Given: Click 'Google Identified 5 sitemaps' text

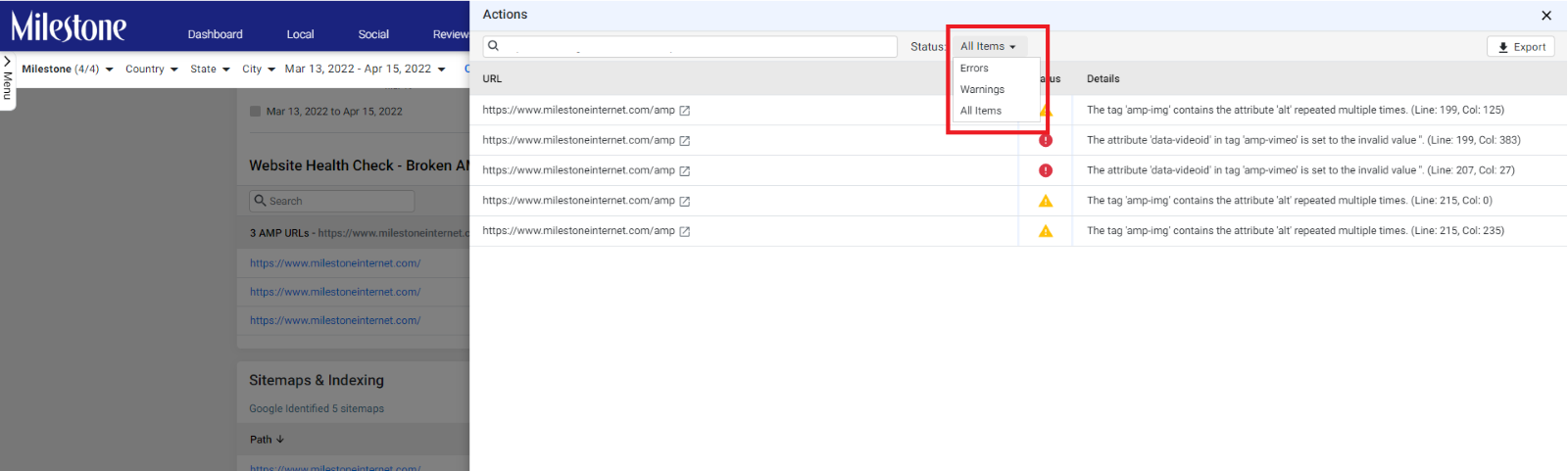Looking at the screenshot, I should (x=317, y=409).
